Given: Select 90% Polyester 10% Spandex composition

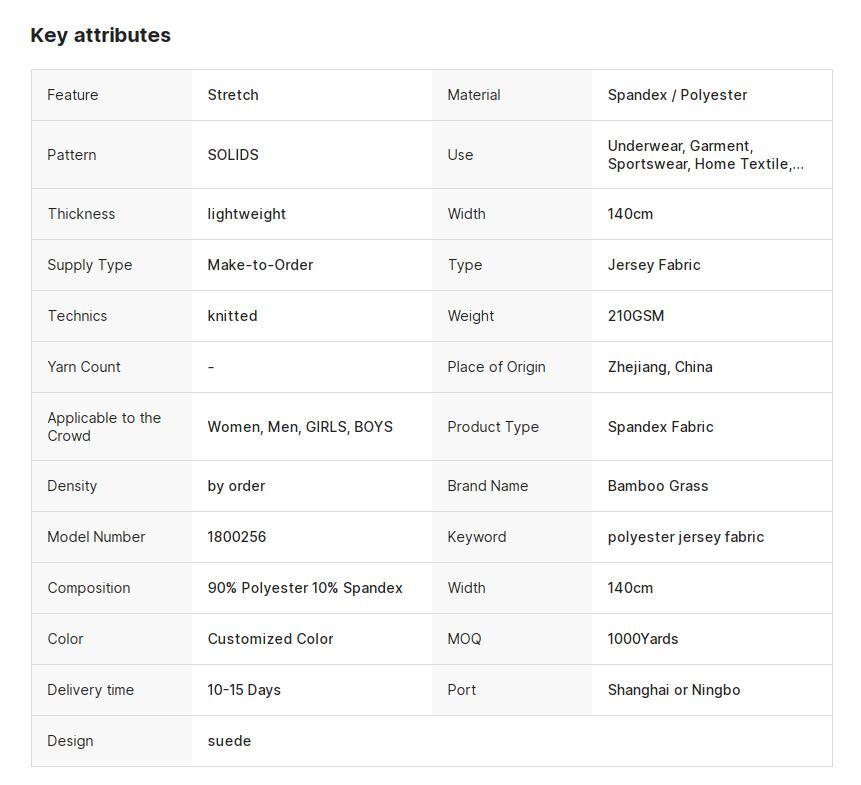Looking at the screenshot, I should coord(305,588).
